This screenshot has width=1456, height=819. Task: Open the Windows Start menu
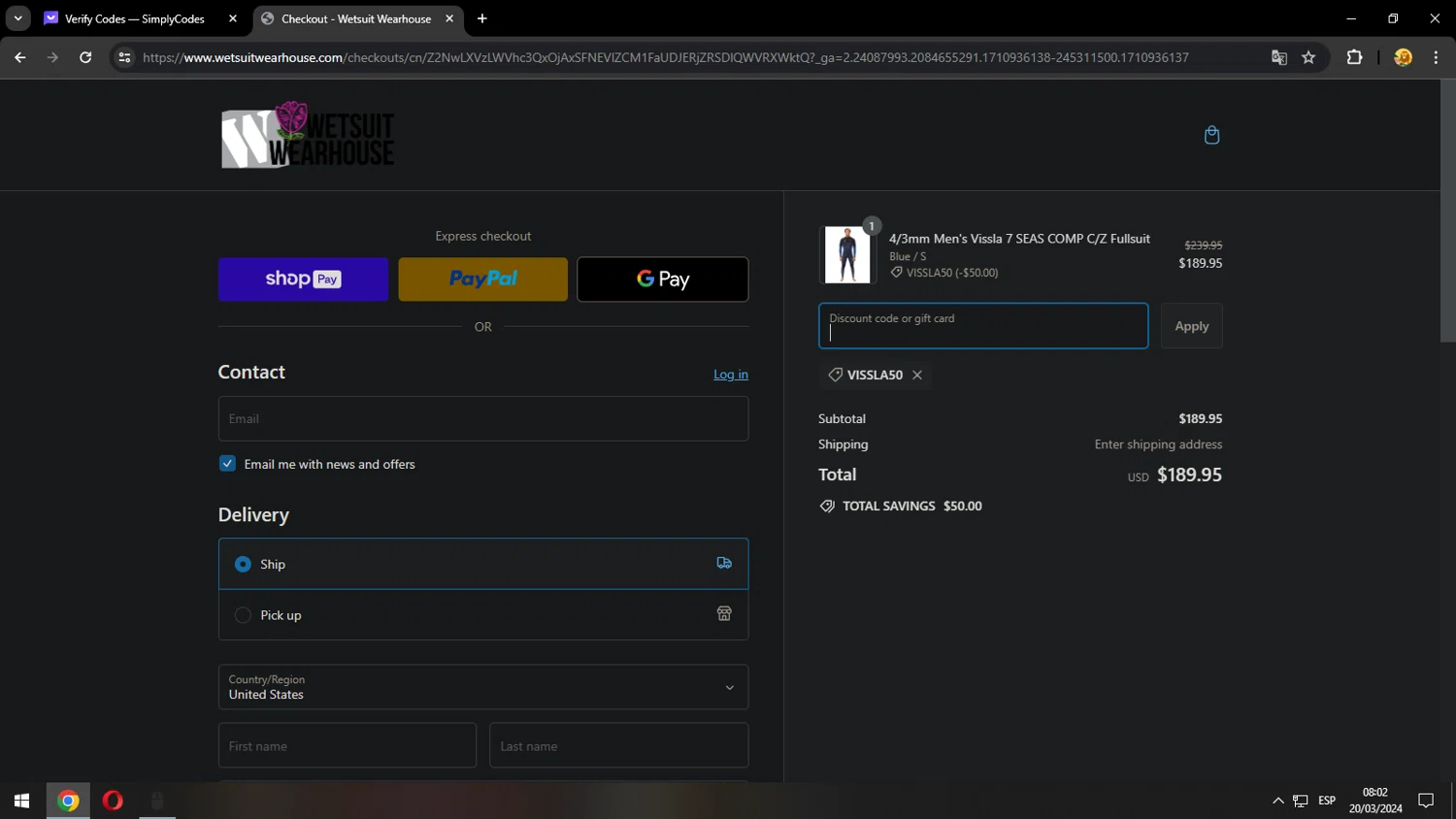coord(22,801)
